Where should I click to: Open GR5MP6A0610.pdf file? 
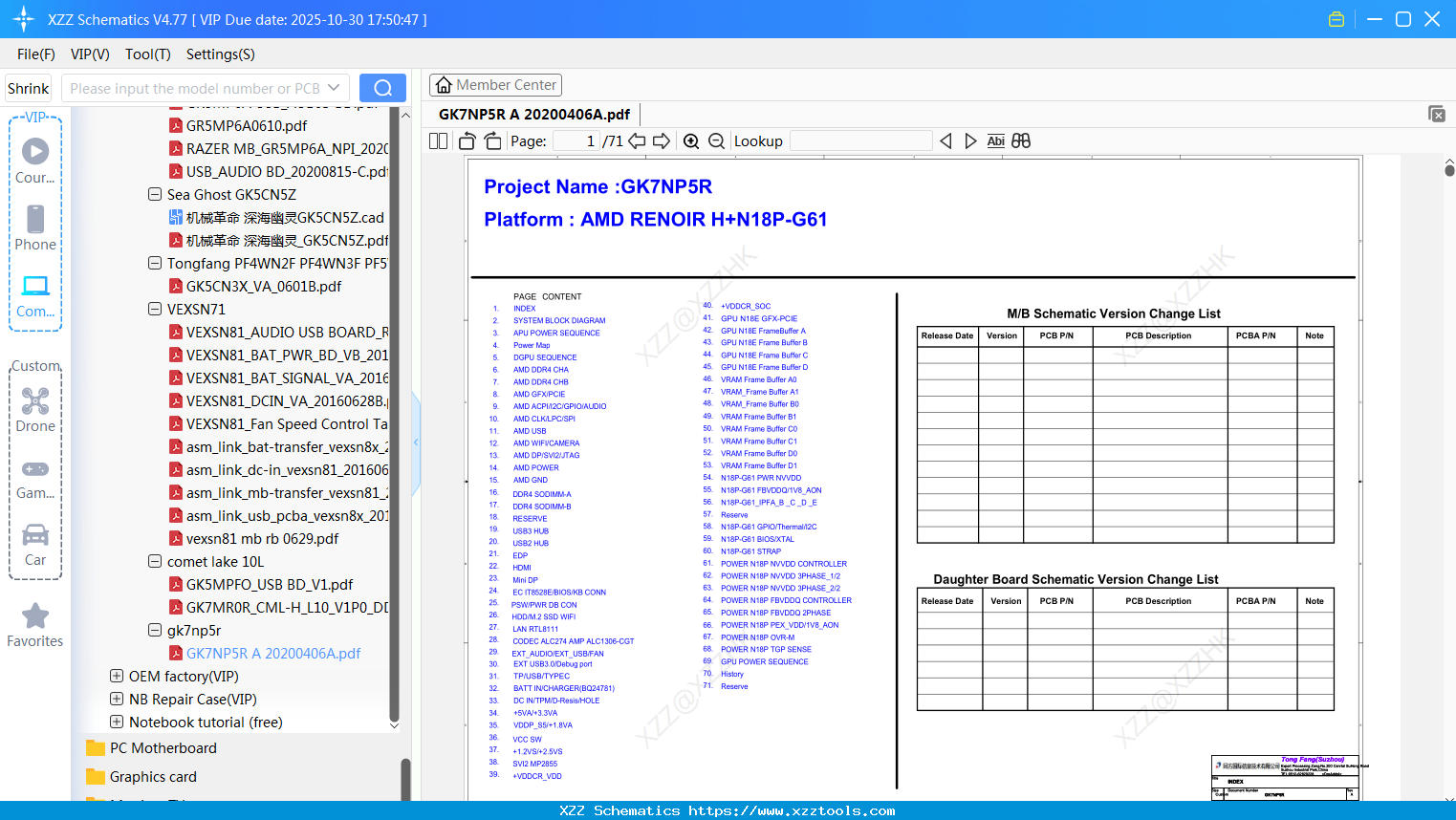click(x=247, y=125)
